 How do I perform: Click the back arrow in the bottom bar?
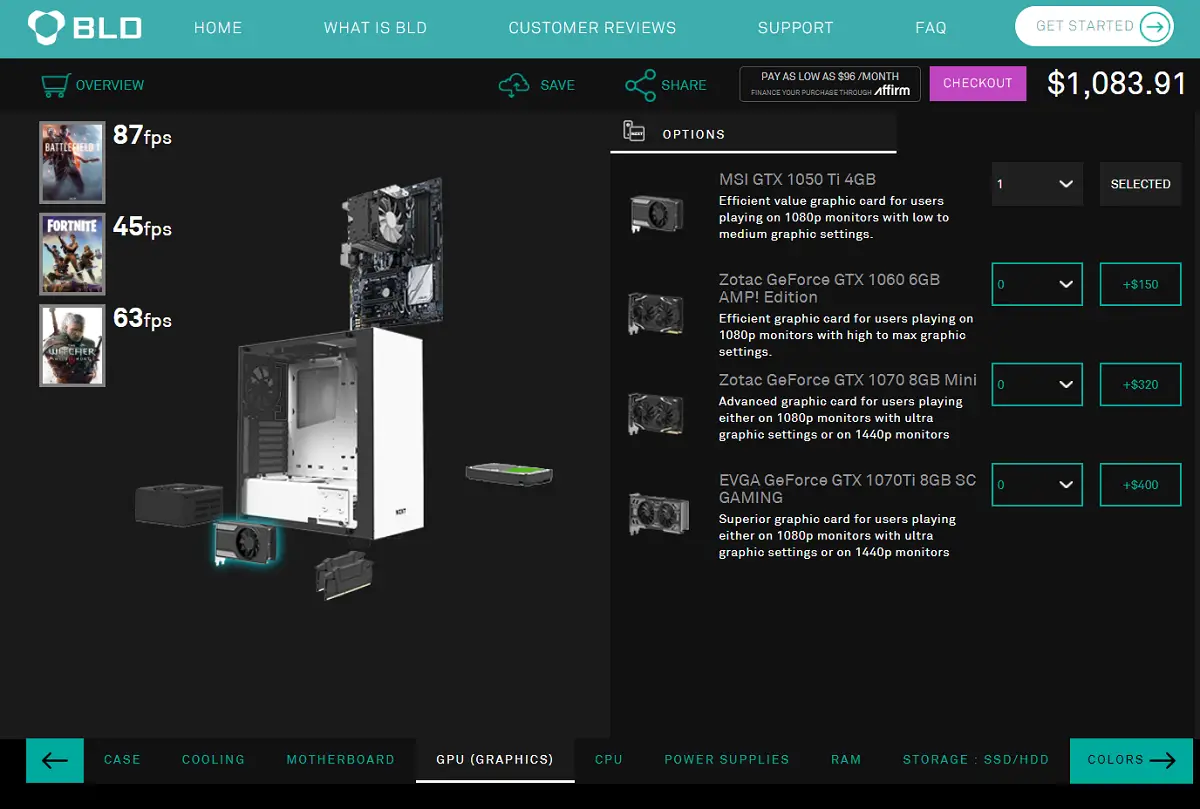(55, 760)
